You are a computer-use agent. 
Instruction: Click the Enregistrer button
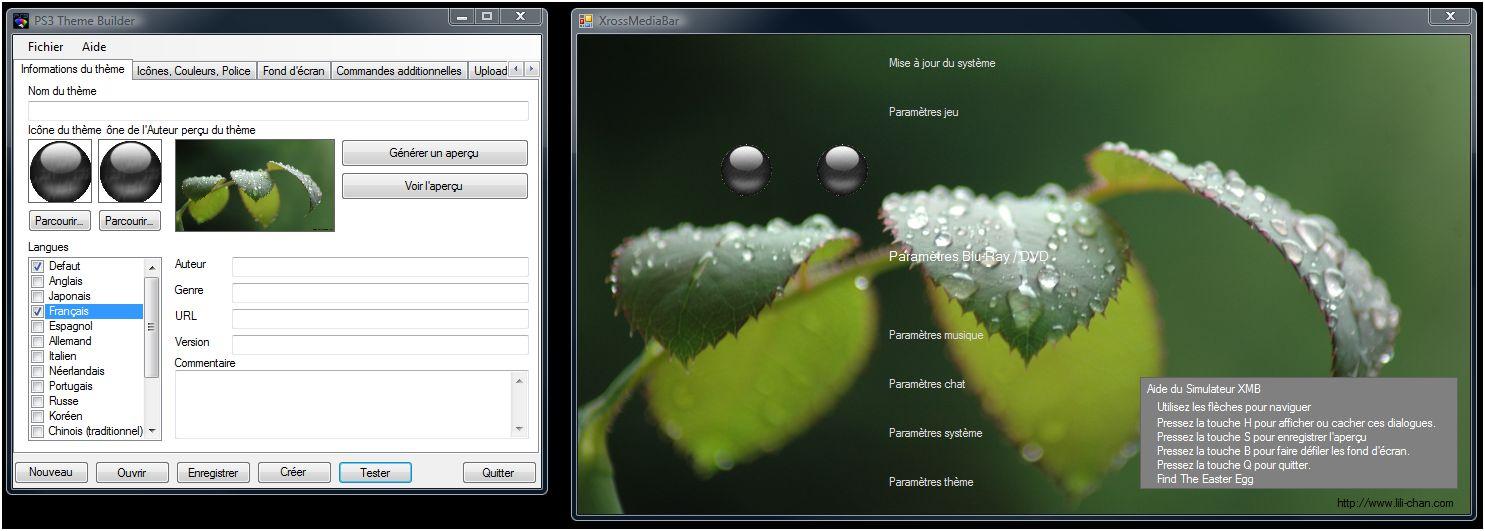click(x=213, y=472)
